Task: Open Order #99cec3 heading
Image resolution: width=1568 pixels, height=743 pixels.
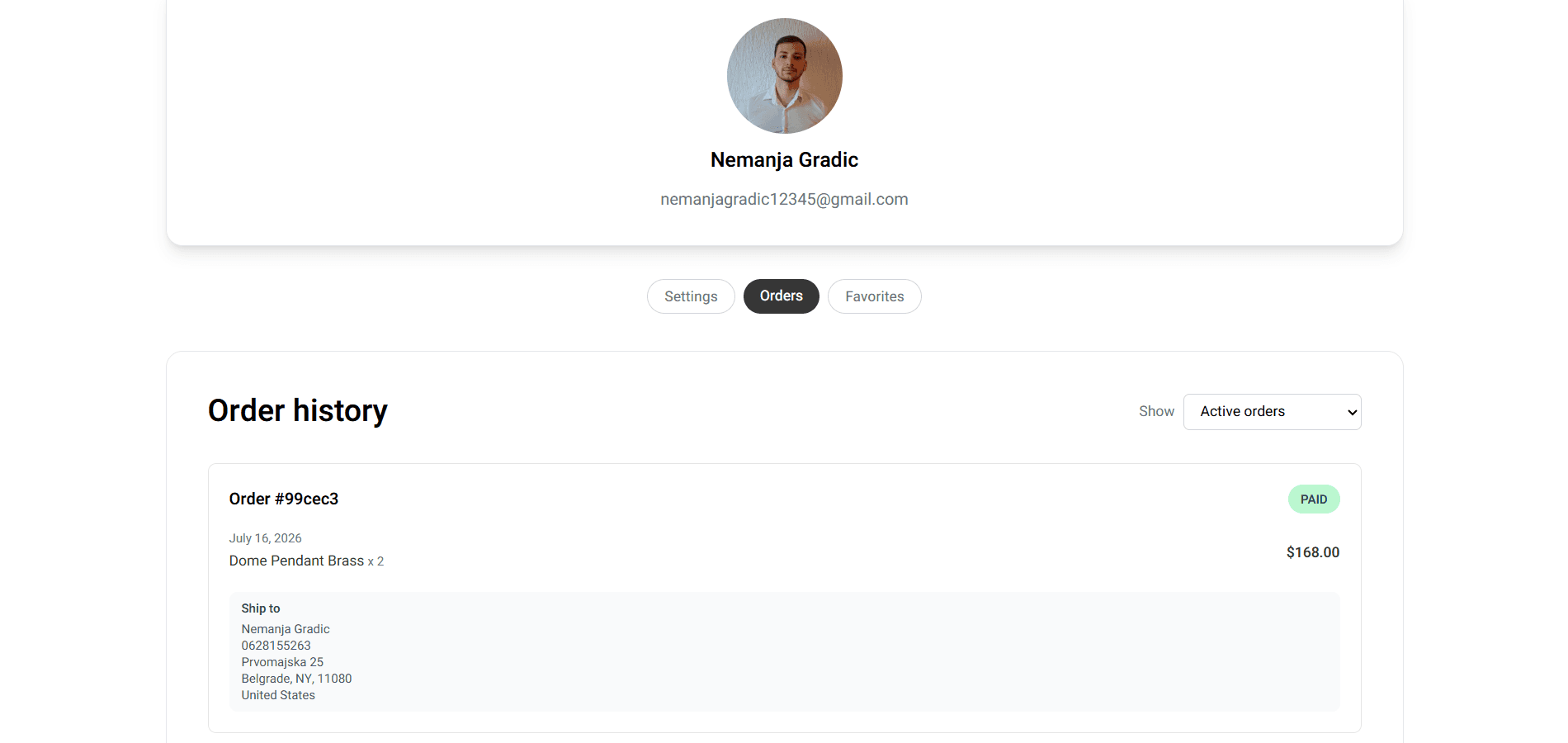Action: click(284, 499)
